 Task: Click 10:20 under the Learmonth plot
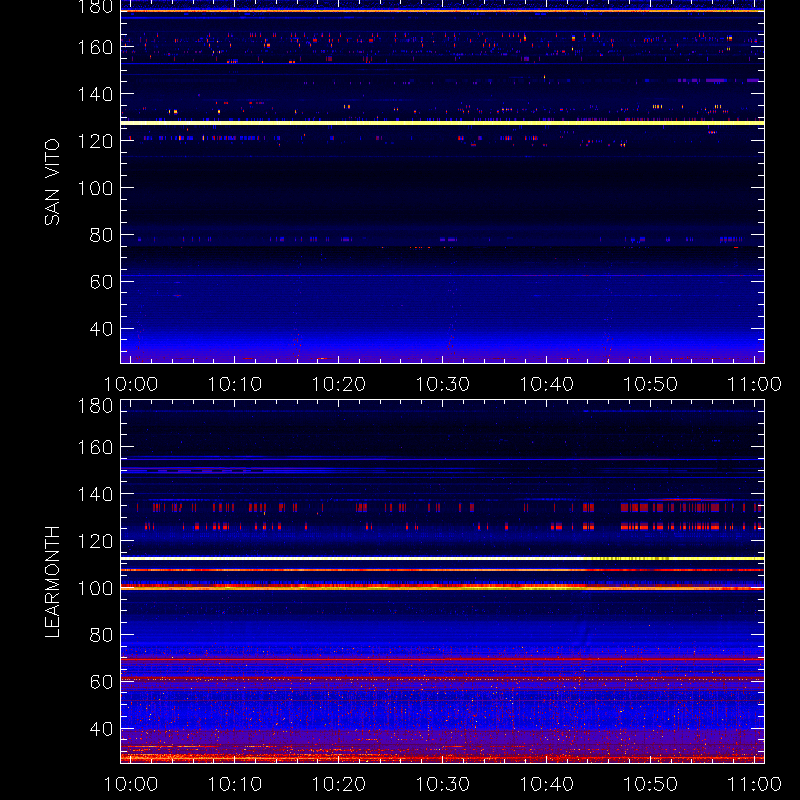click(339, 784)
